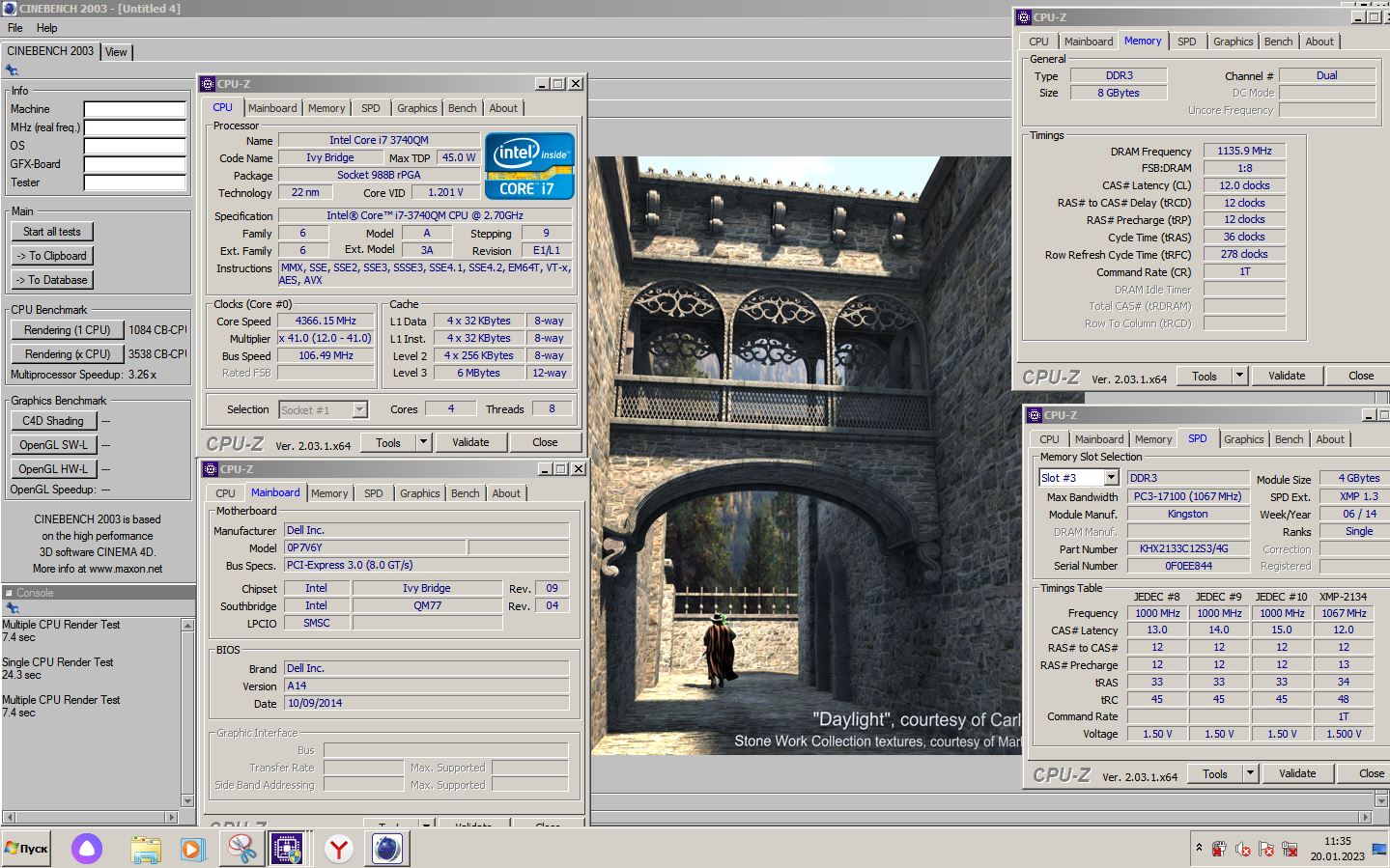Viewport: 1390px width, 868px height.
Task: Click the disconnected network tray icon
Action: coord(1290,849)
